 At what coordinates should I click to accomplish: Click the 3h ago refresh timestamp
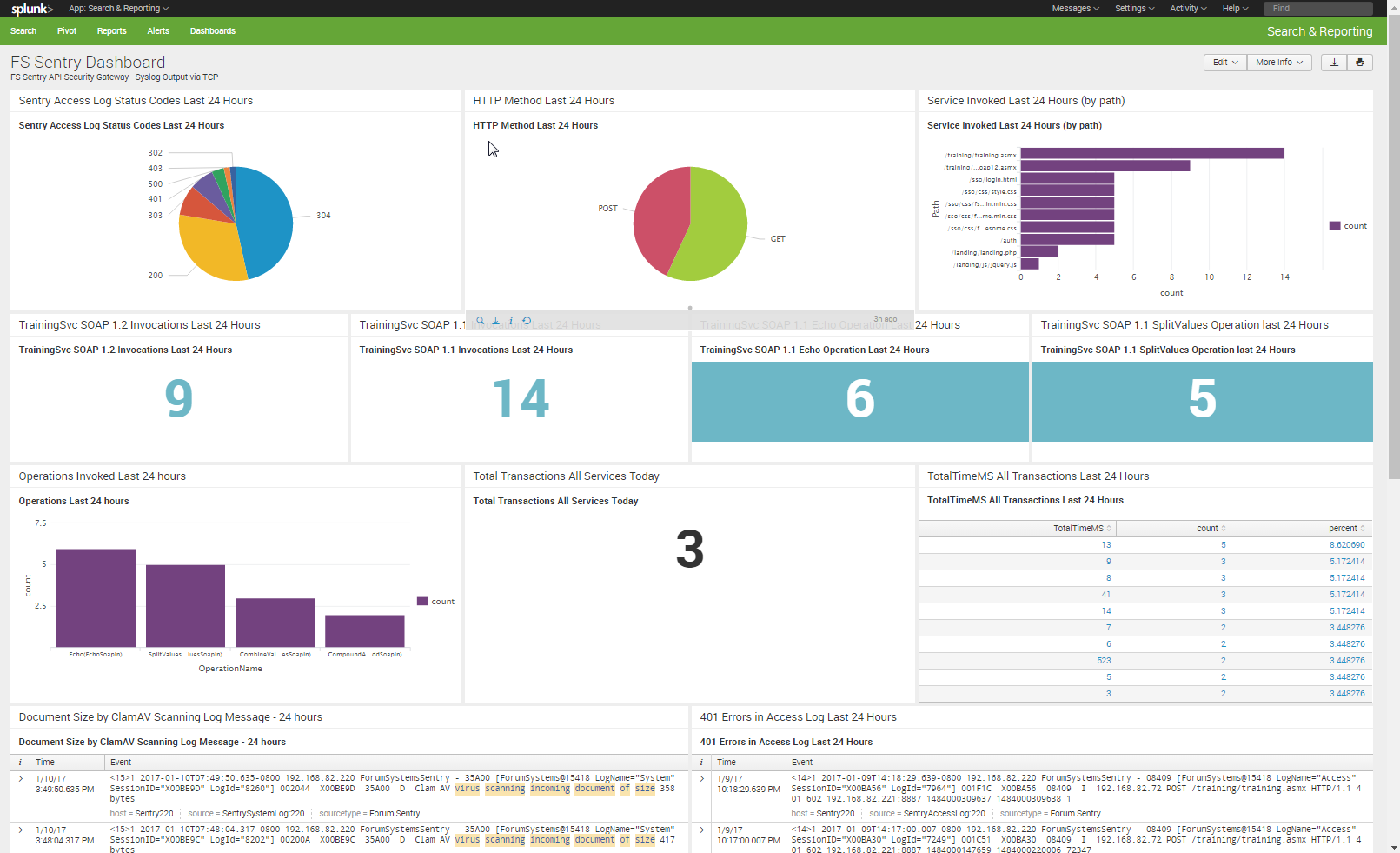point(886,319)
